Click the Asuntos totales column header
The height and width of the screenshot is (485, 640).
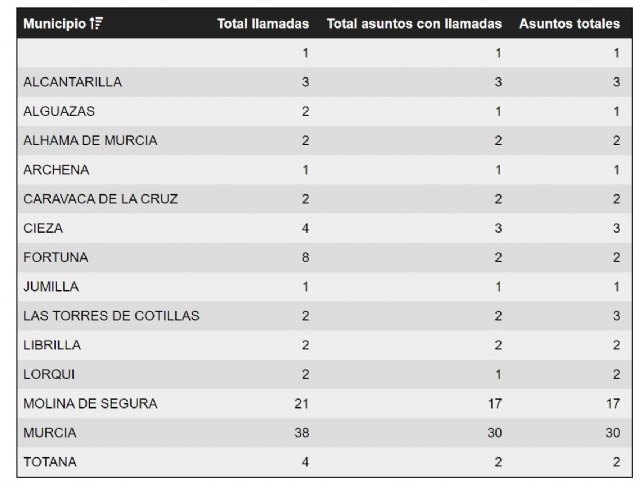pyautogui.click(x=569, y=23)
